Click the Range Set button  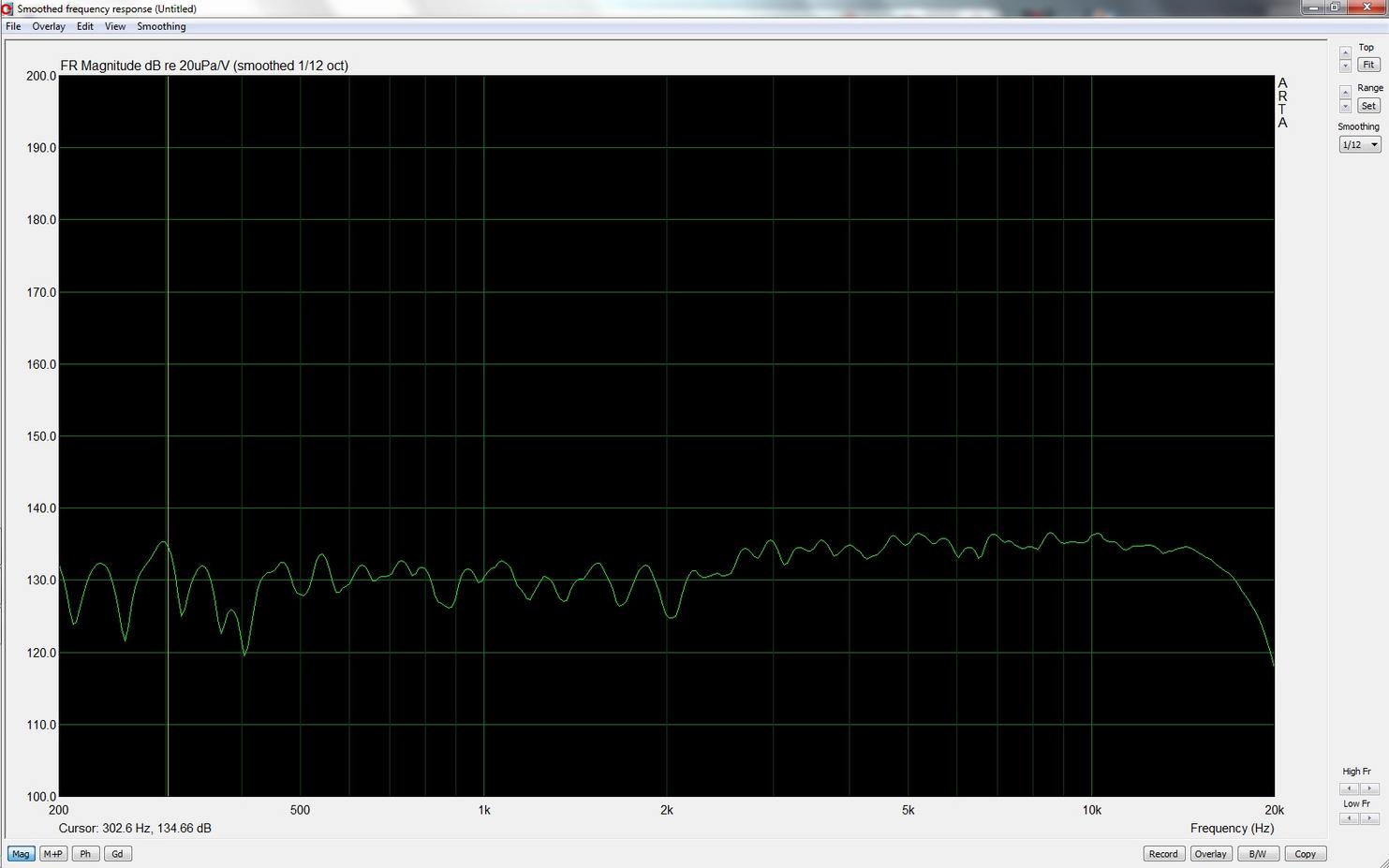1368,106
